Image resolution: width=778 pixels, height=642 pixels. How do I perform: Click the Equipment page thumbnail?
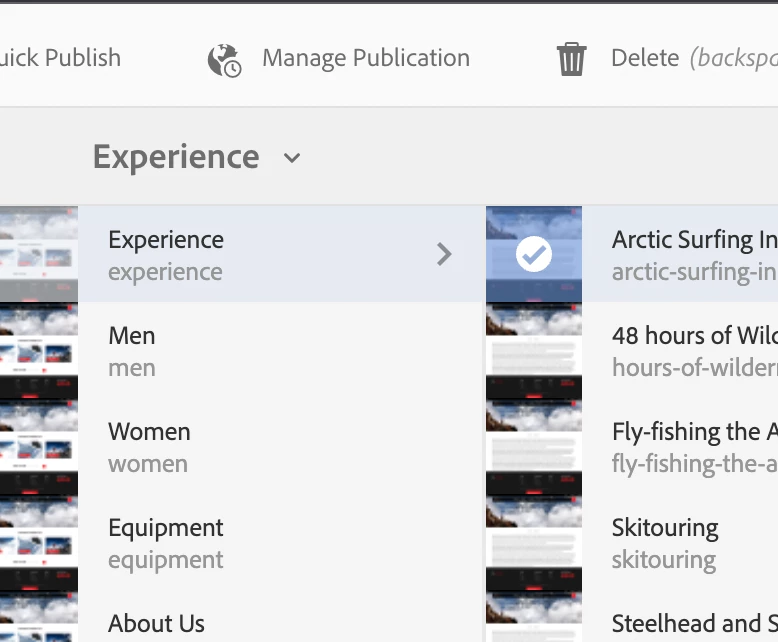point(38,543)
